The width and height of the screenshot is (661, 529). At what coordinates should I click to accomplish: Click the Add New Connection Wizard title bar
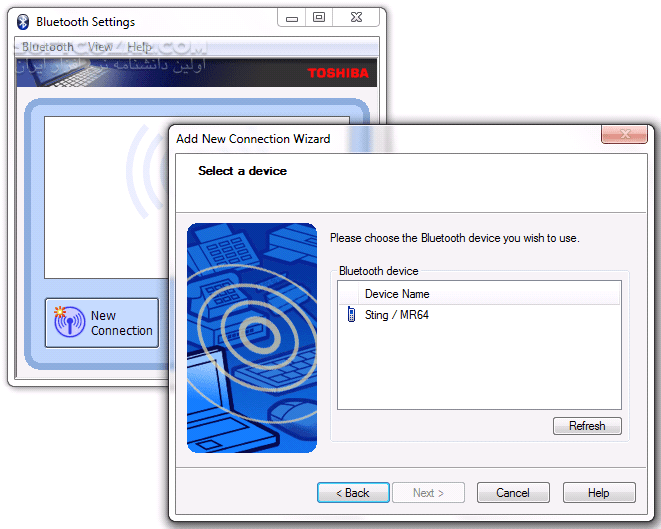[380, 139]
